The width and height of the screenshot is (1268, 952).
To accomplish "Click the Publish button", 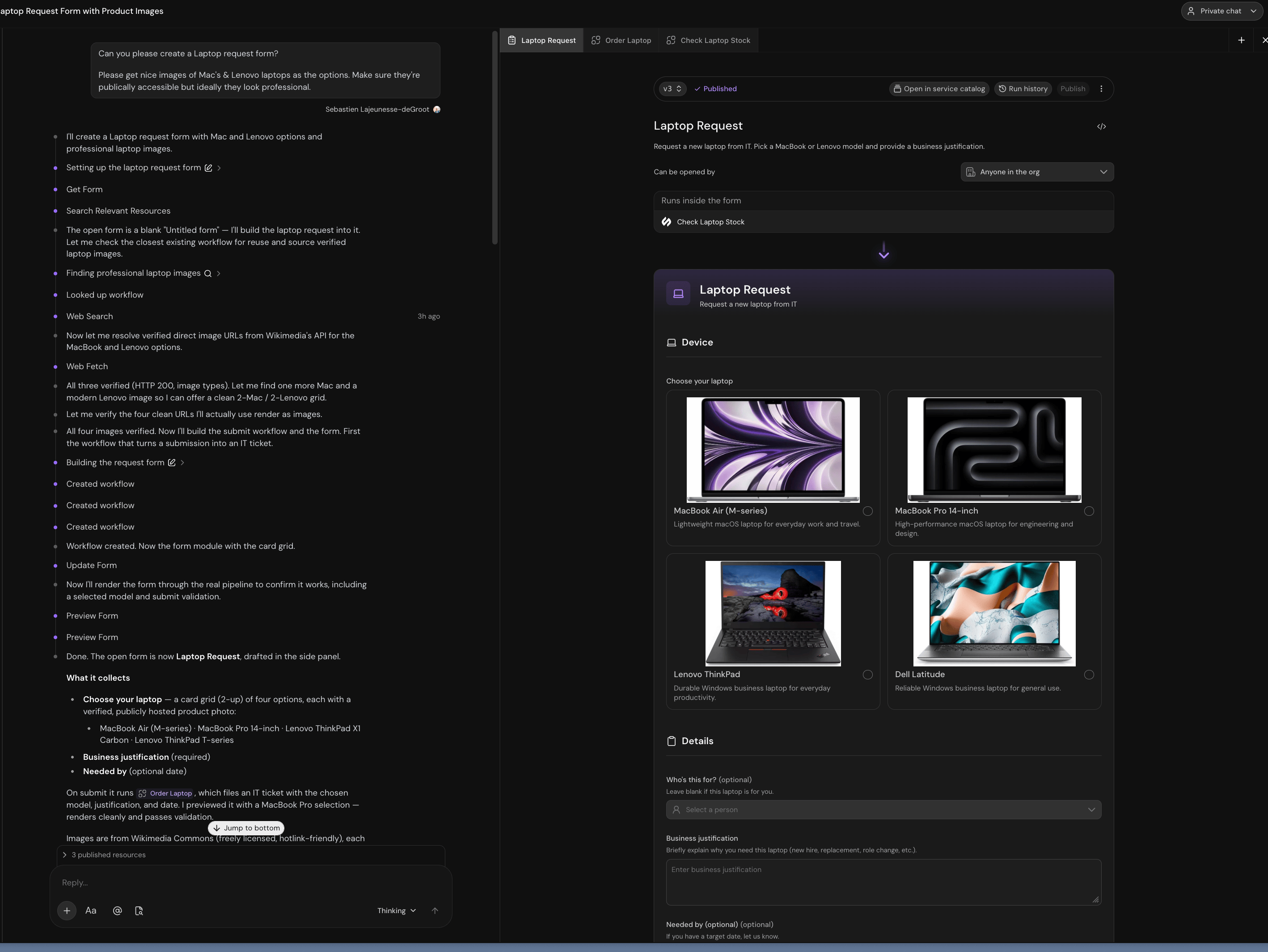I will coord(1073,89).
